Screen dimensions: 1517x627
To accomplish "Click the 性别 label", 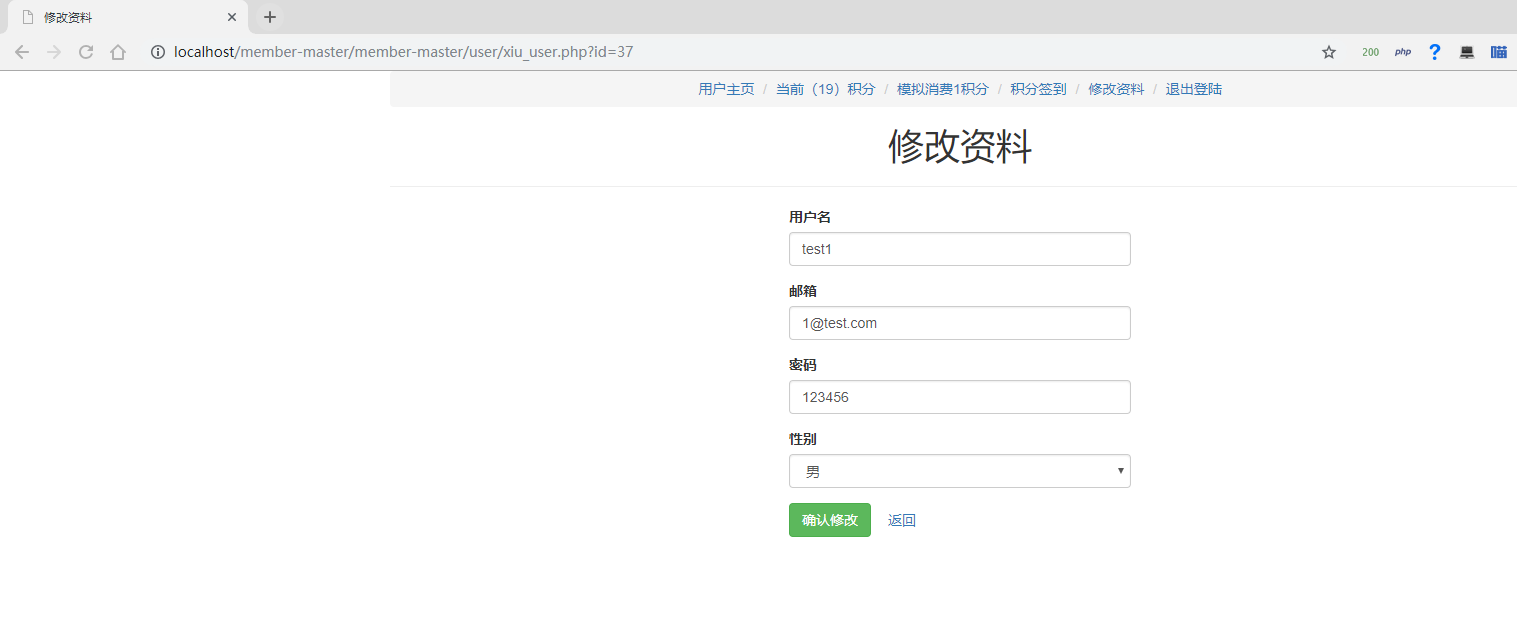I will coord(803,439).
